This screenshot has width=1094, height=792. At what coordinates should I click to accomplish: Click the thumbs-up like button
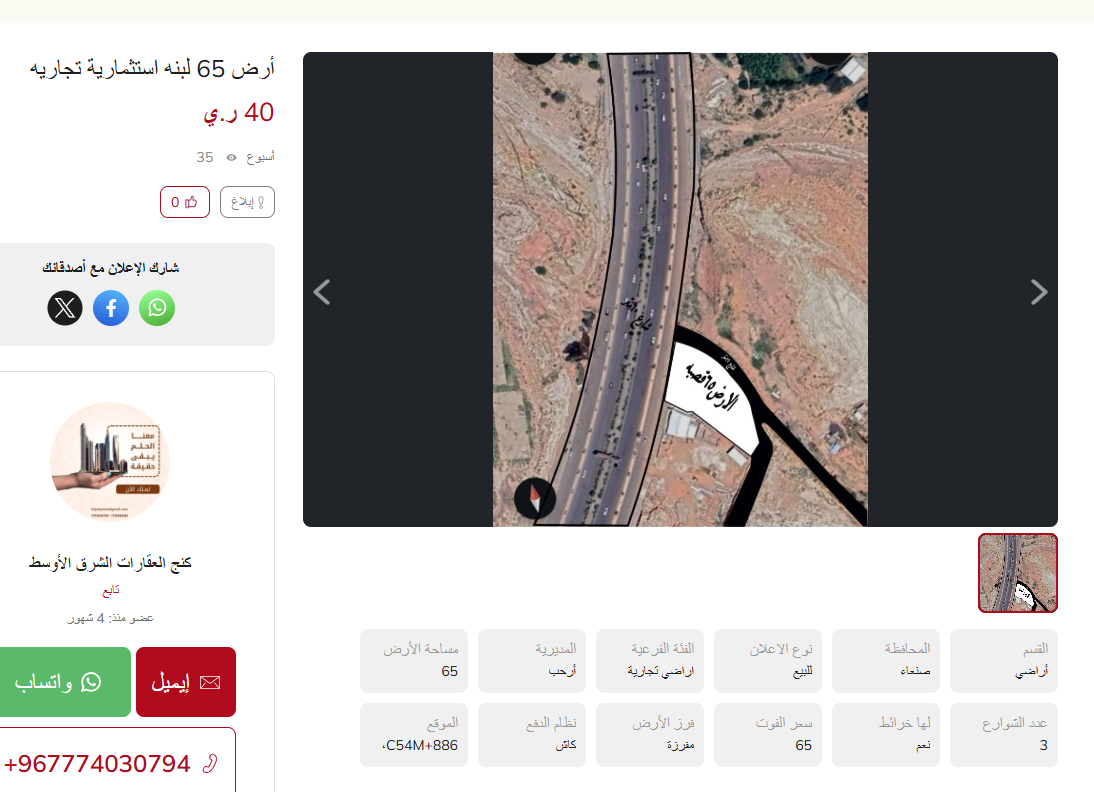[x=185, y=202]
